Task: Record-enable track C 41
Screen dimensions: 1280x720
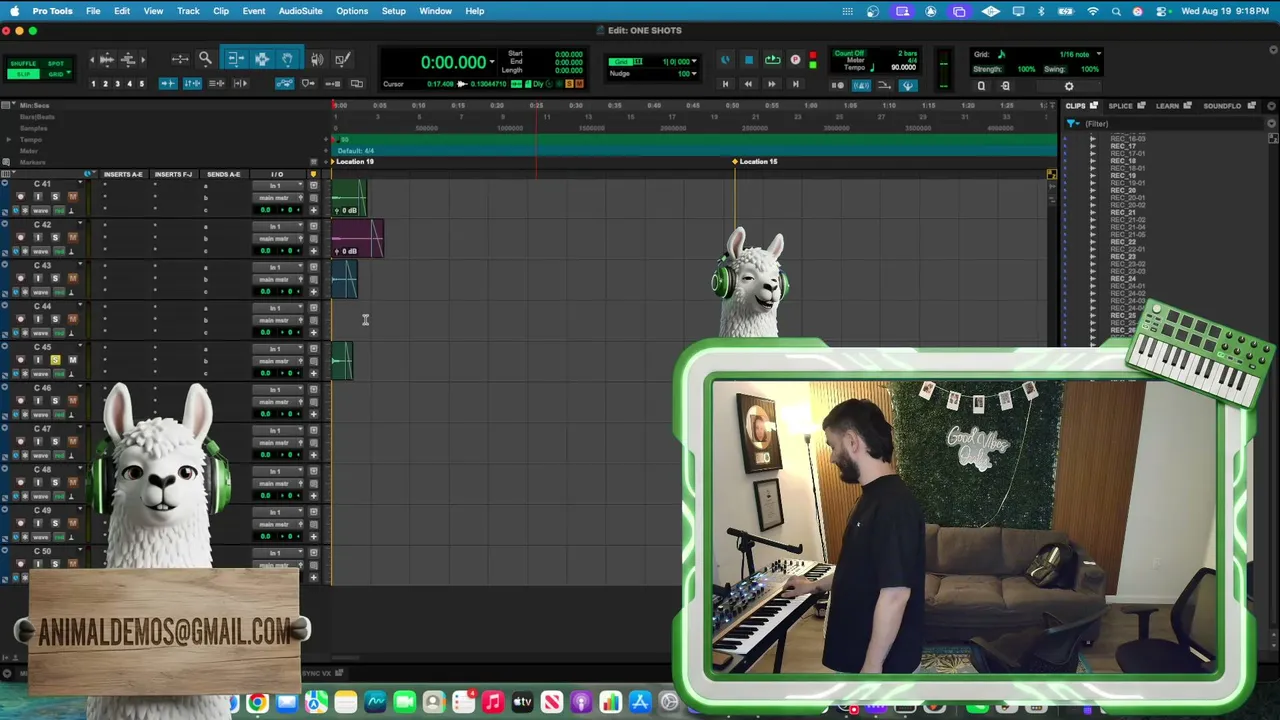Action: [20, 197]
